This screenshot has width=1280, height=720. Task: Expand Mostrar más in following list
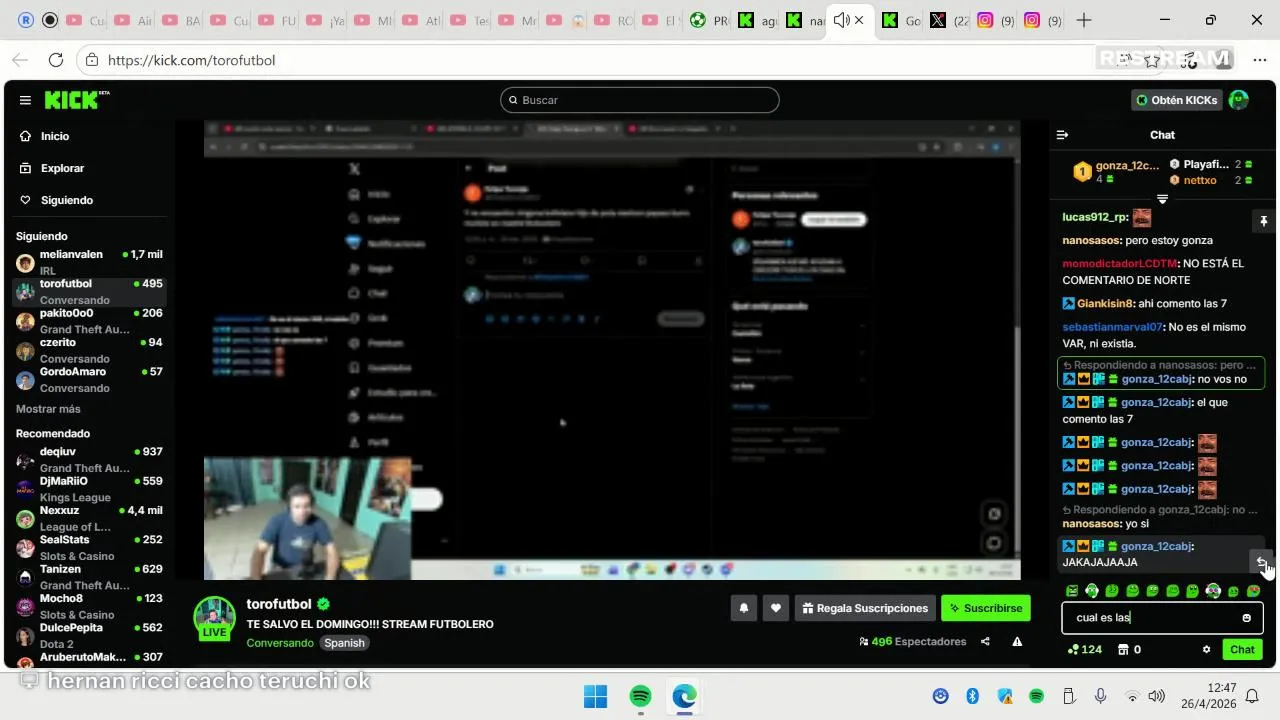pyautogui.click(x=48, y=409)
